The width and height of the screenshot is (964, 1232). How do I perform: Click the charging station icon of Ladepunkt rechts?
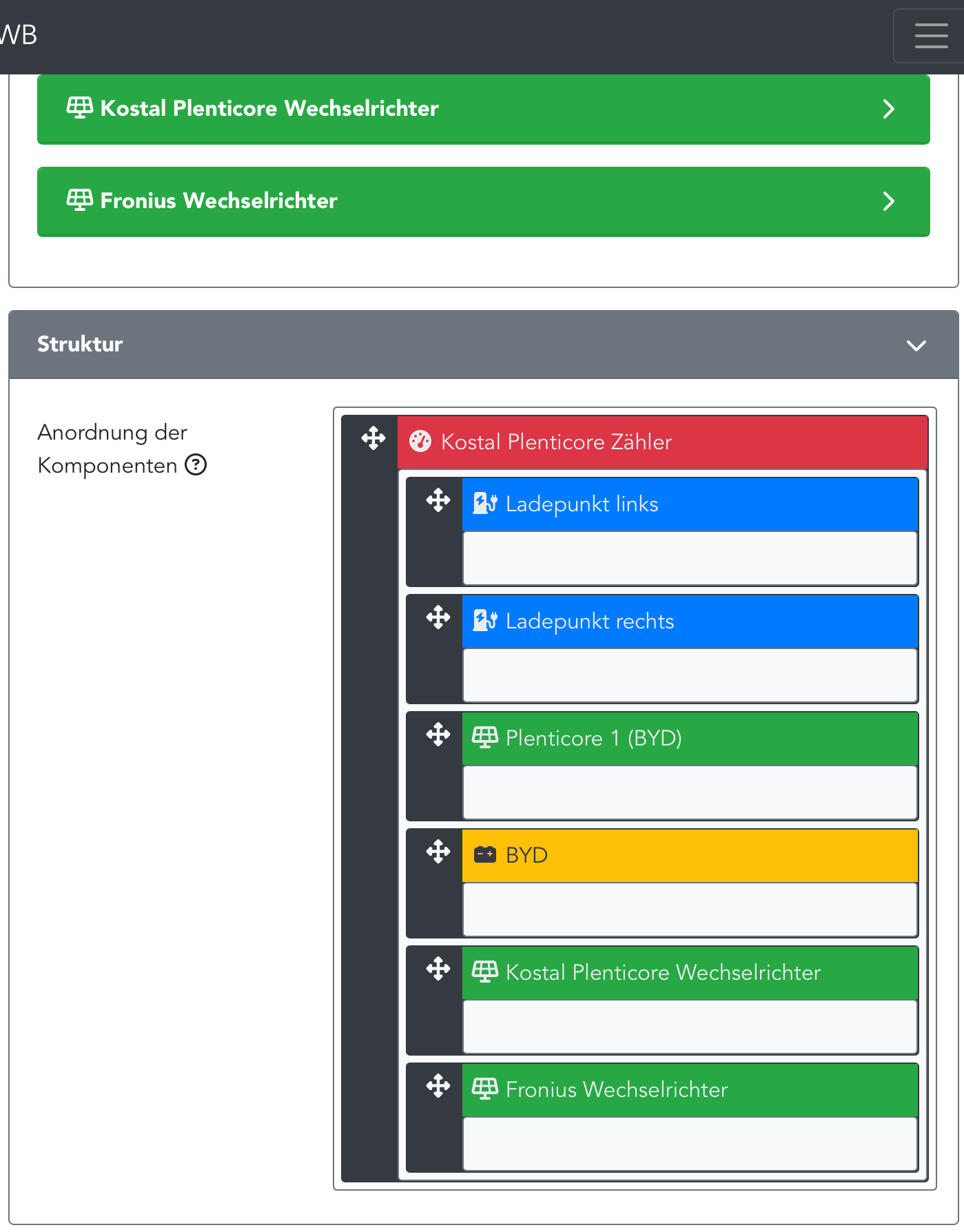coord(485,620)
